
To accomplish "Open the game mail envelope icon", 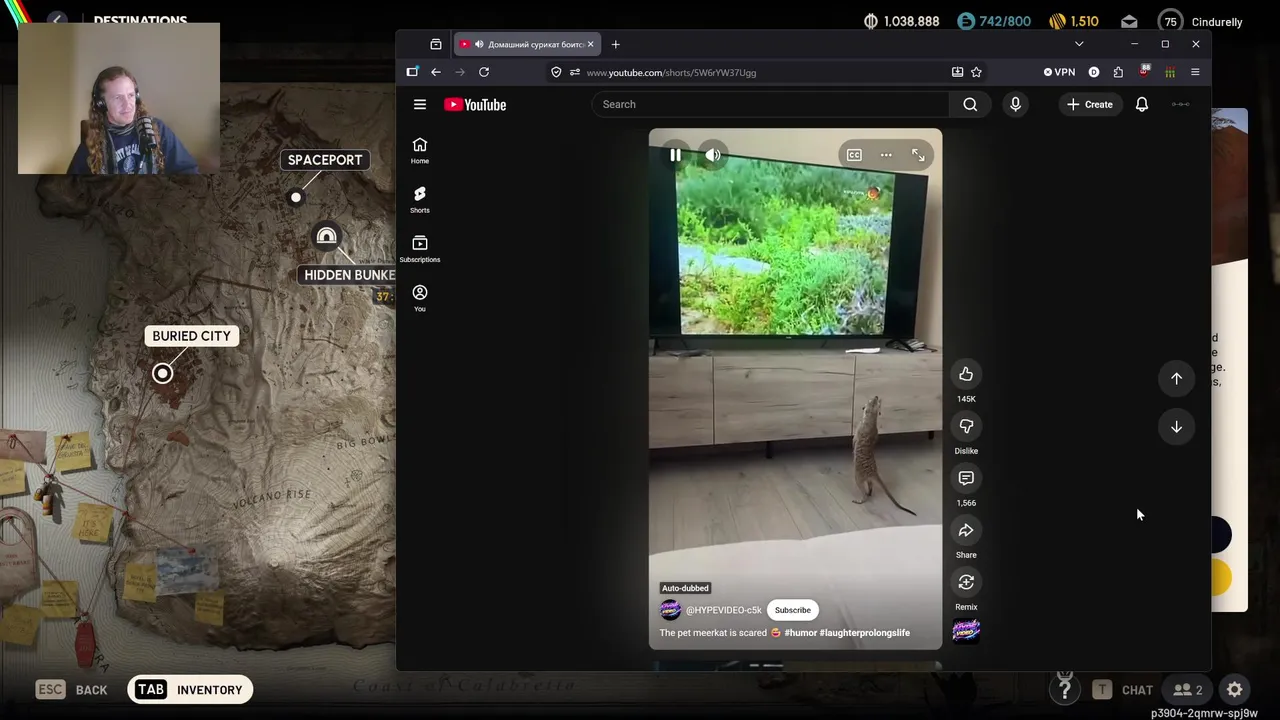I will pos(1129,22).
